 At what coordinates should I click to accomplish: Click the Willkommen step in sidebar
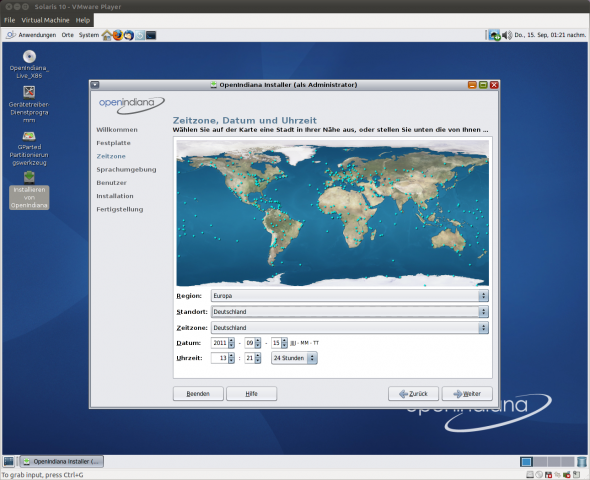tap(117, 130)
